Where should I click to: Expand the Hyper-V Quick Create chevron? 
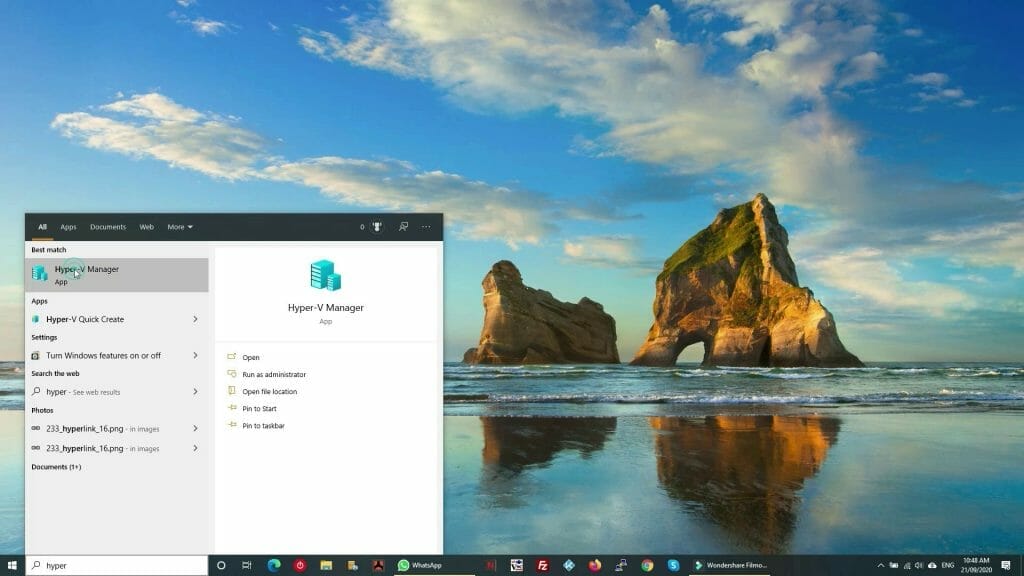[x=197, y=319]
